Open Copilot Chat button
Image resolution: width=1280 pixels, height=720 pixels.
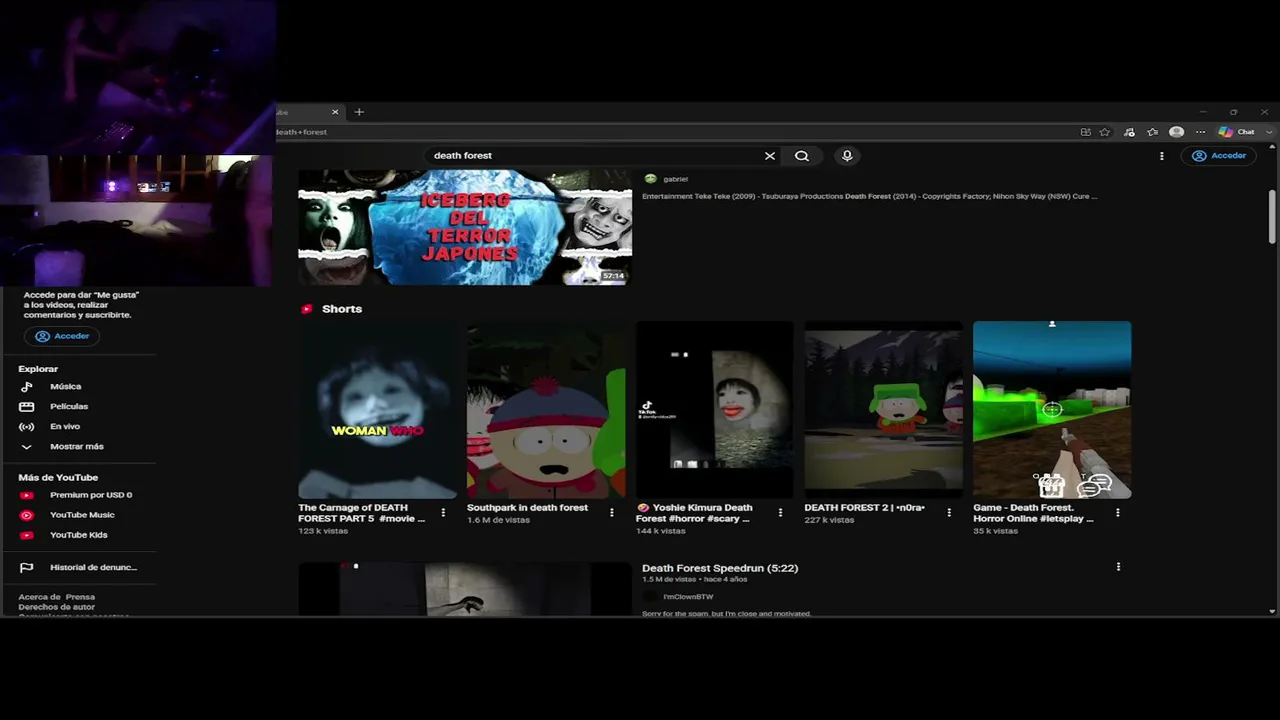tap(1236, 132)
